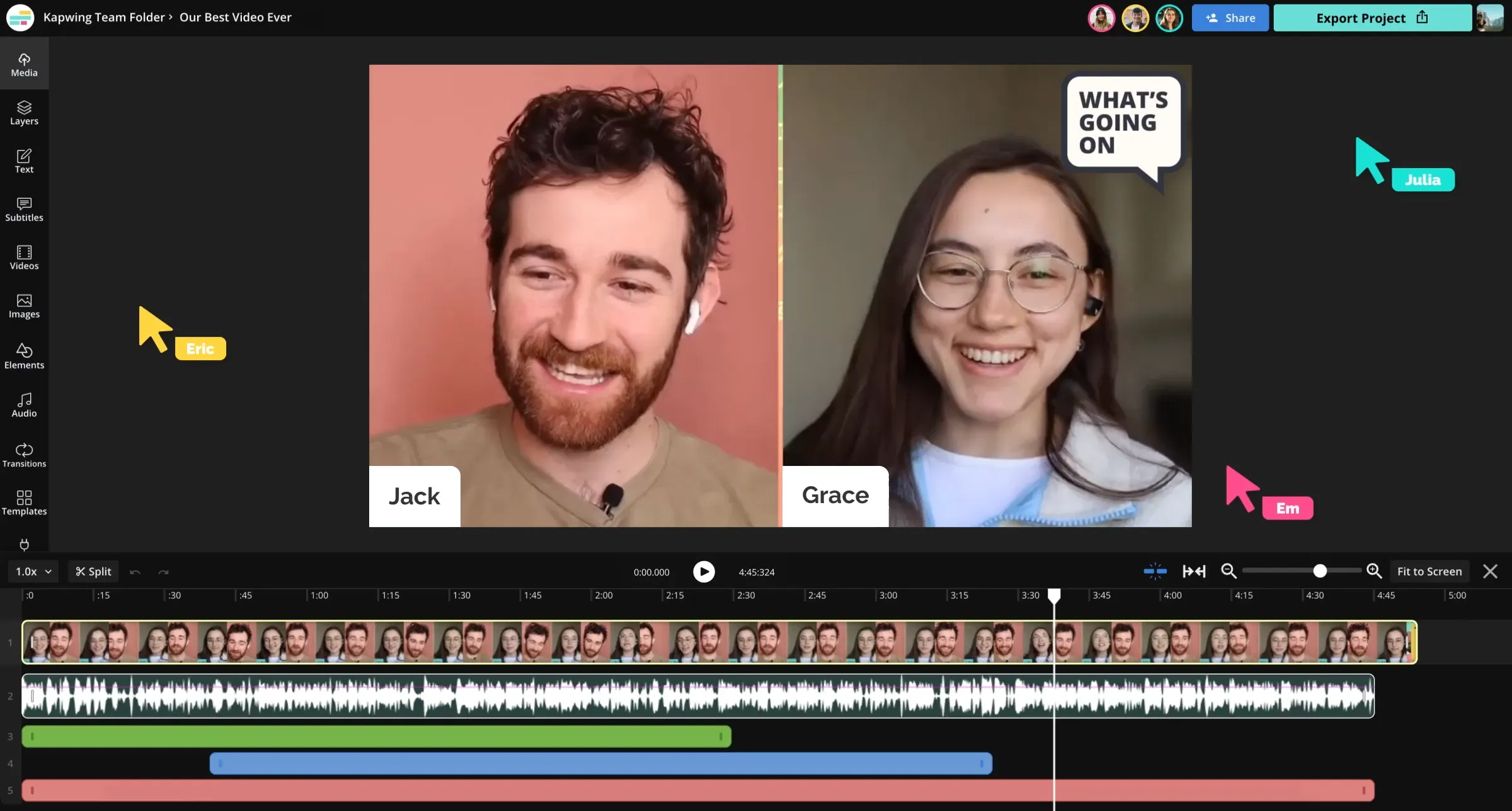Click Fit to Screen

point(1429,571)
